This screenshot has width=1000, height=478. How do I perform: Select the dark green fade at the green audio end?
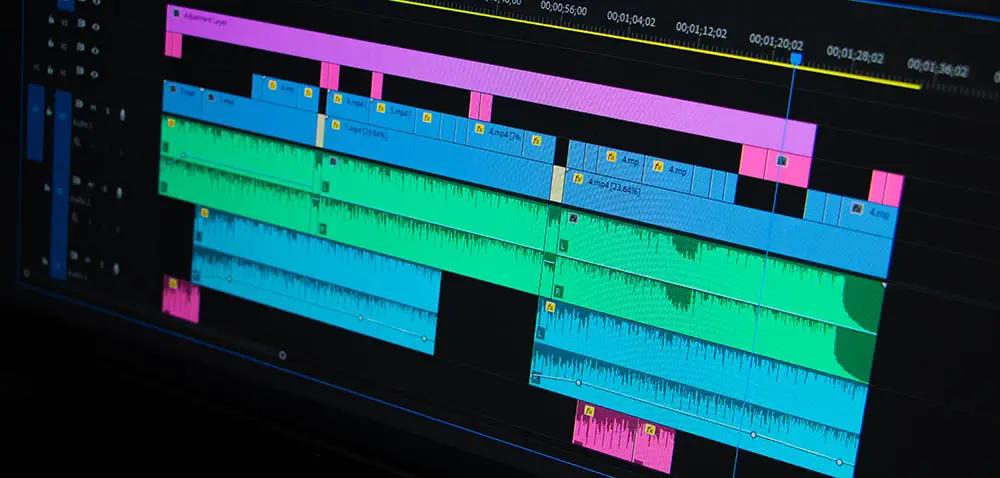[x=860, y=326]
